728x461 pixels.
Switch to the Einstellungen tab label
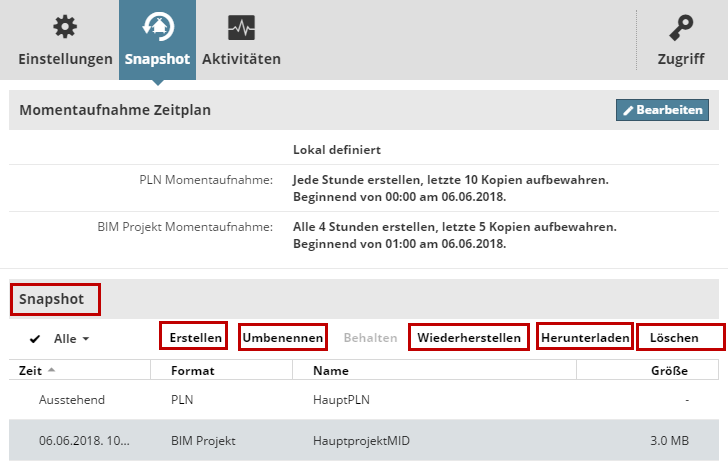click(65, 59)
